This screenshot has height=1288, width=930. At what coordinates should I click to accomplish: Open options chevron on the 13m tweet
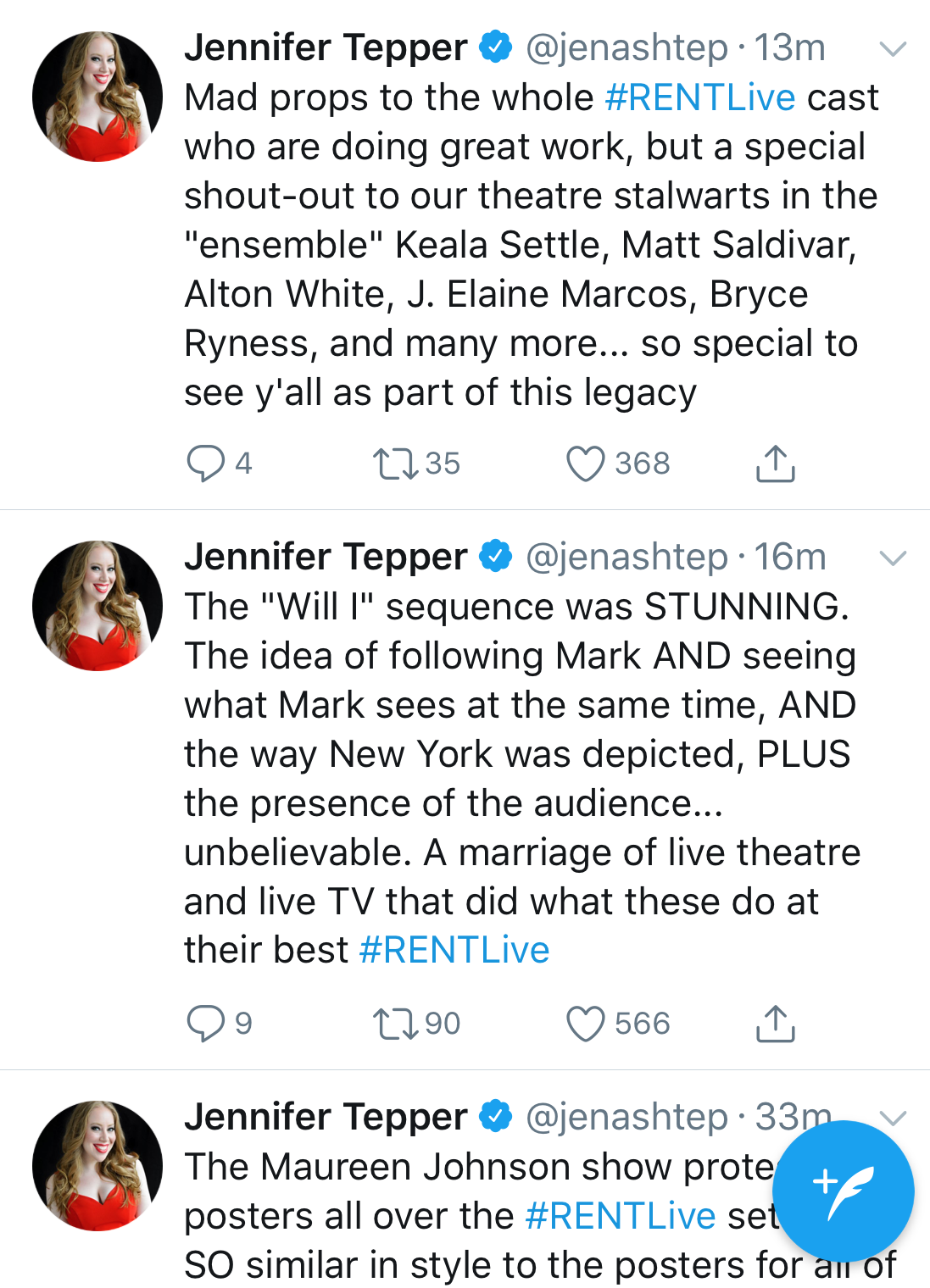893,49
